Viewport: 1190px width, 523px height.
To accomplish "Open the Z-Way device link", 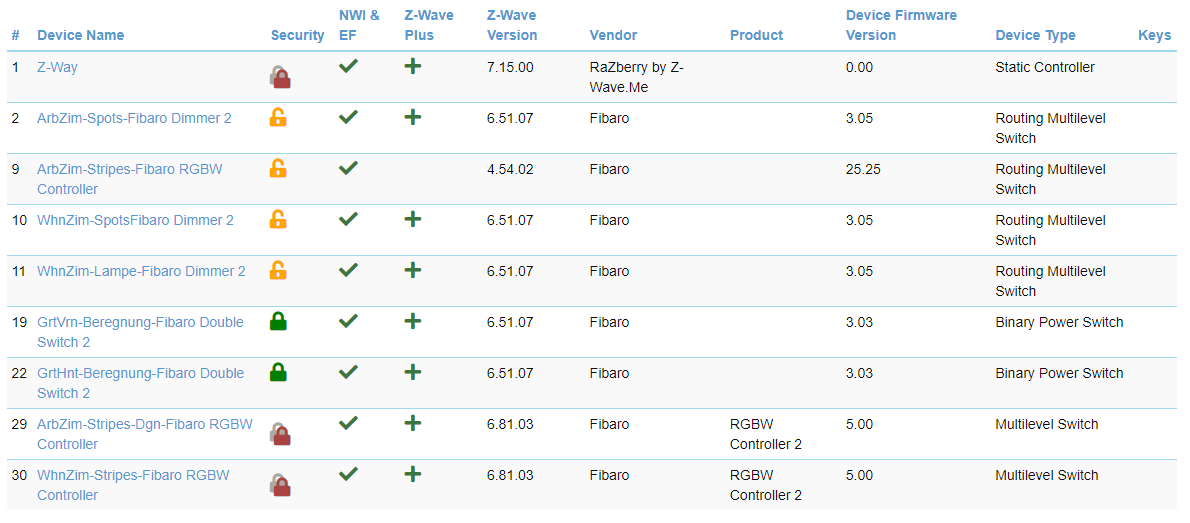I will [x=58, y=67].
